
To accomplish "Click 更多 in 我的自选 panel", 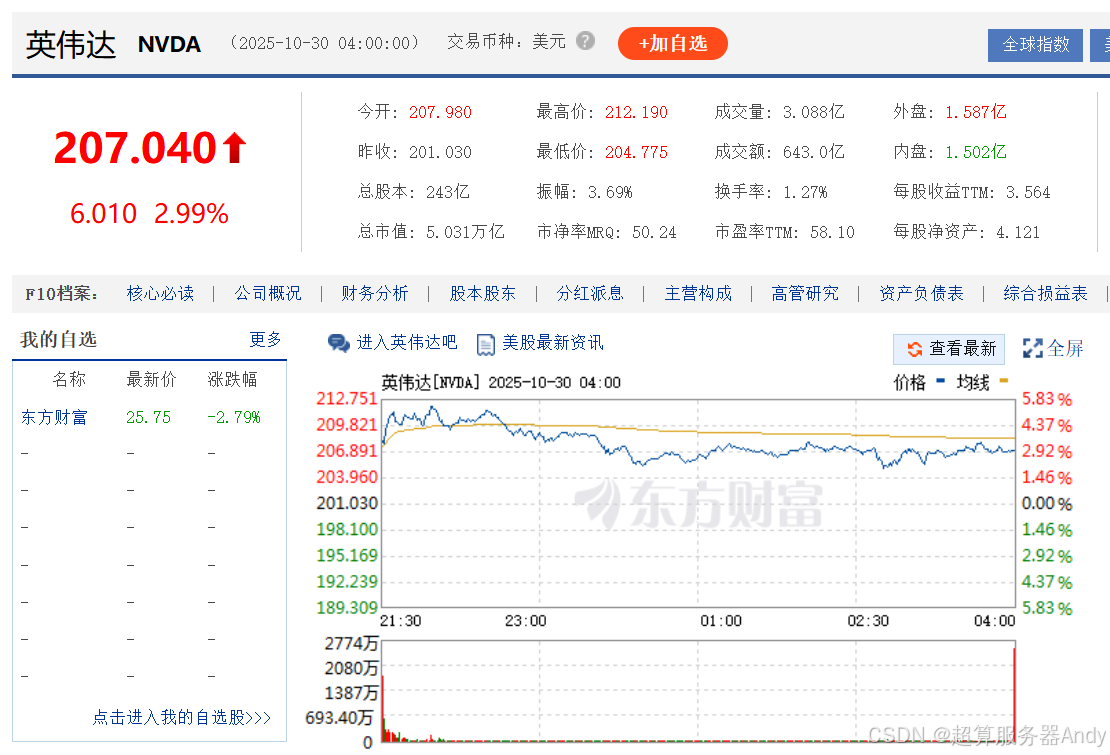I will pyautogui.click(x=265, y=340).
